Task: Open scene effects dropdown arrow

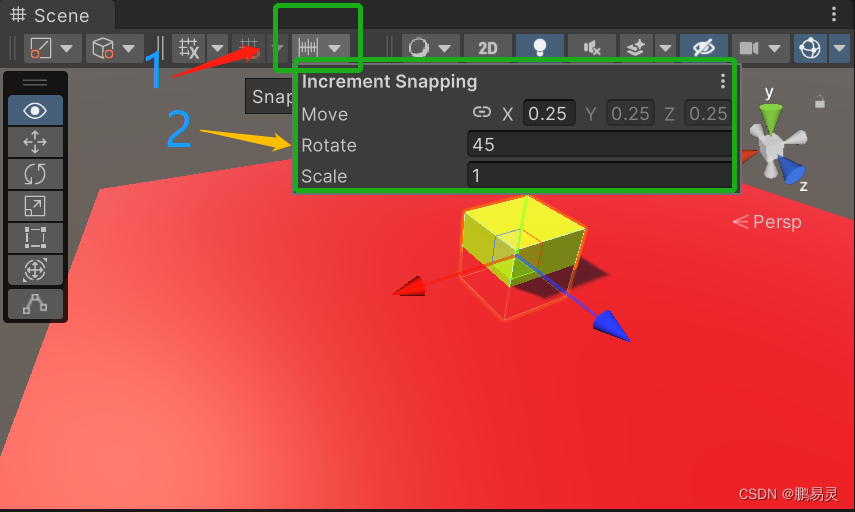Action: (665, 49)
